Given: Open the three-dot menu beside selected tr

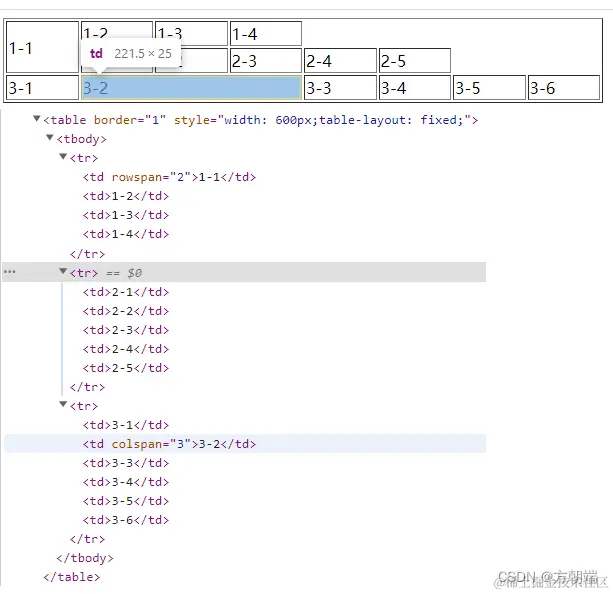Looking at the screenshot, I should click(10, 272).
